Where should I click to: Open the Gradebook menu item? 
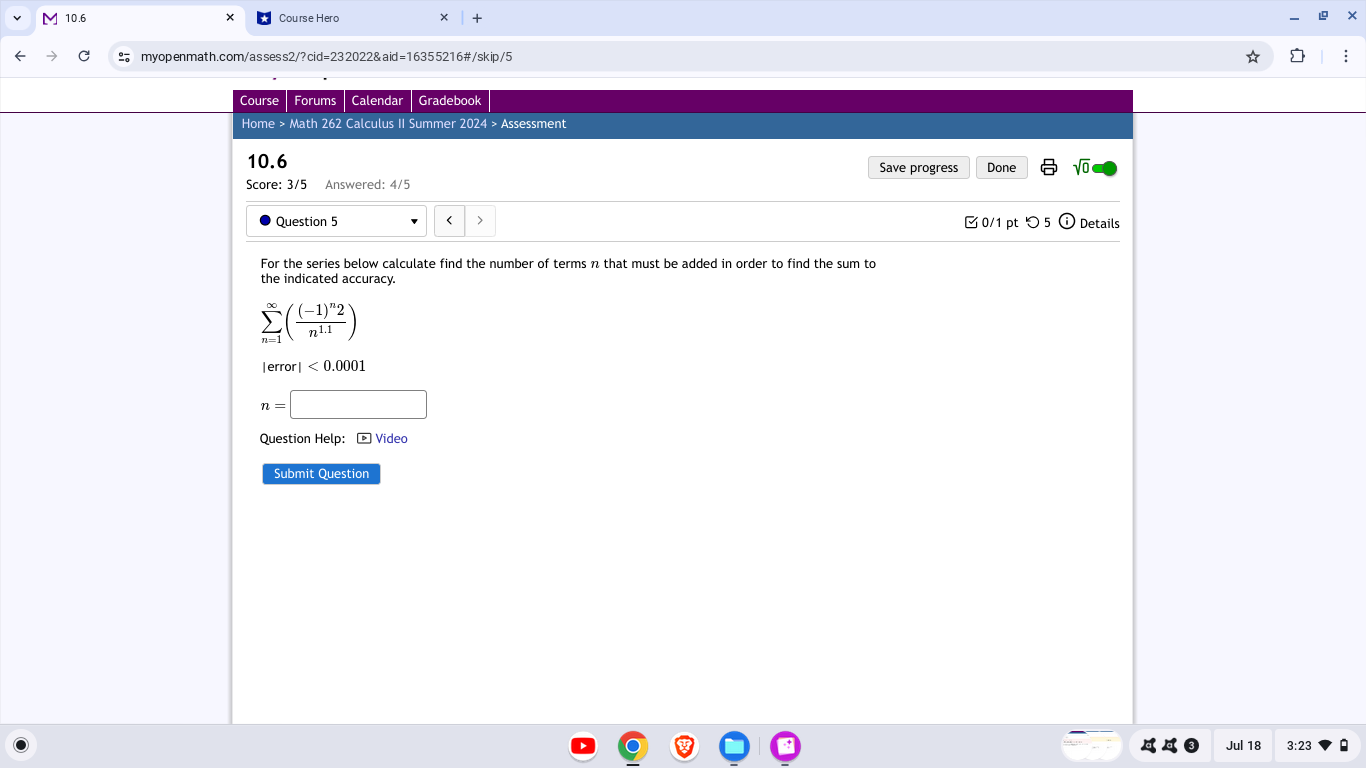click(450, 100)
